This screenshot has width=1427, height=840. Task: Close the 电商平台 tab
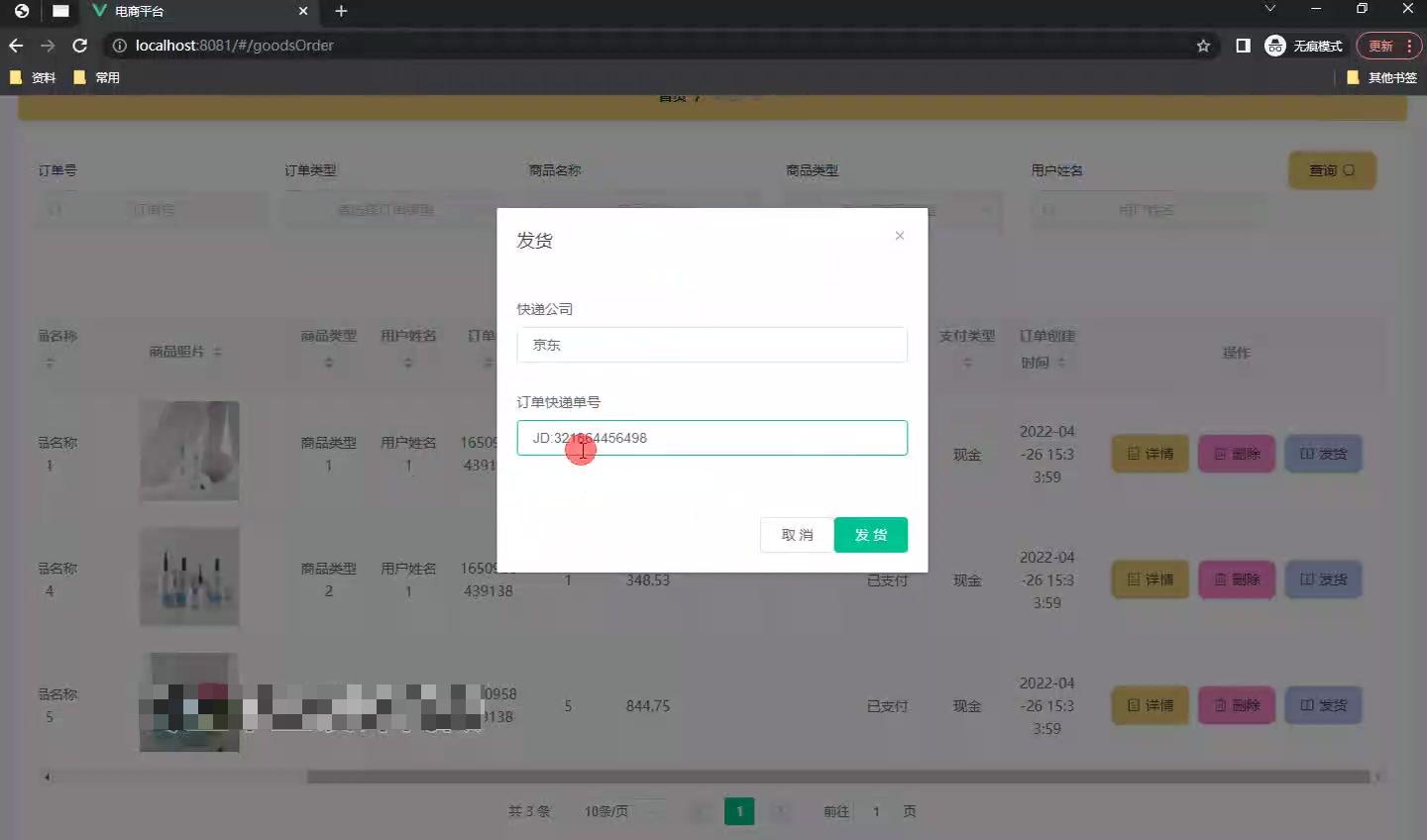pyautogui.click(x=303, y=11)
